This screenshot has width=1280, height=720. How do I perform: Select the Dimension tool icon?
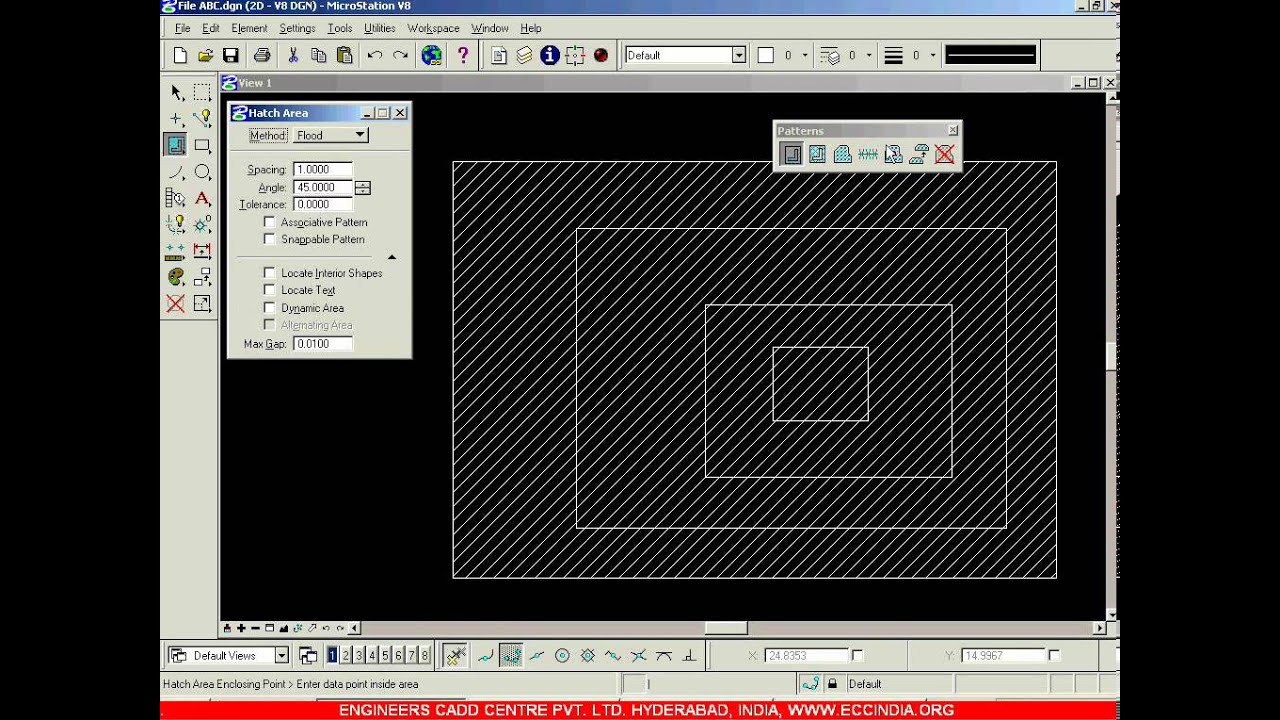pos(202,251)
